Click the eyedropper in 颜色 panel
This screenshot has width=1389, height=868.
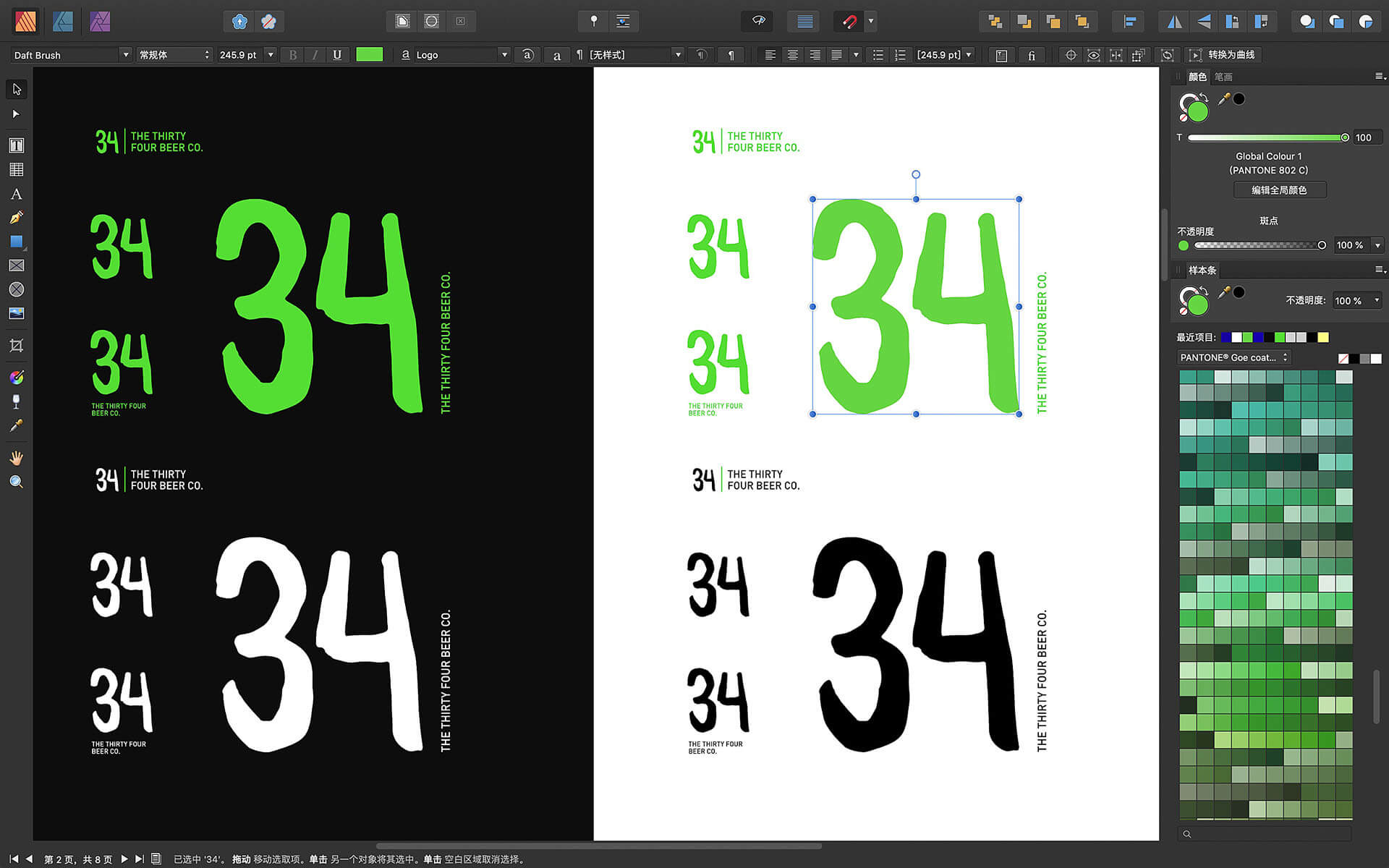coord(1224,99)
